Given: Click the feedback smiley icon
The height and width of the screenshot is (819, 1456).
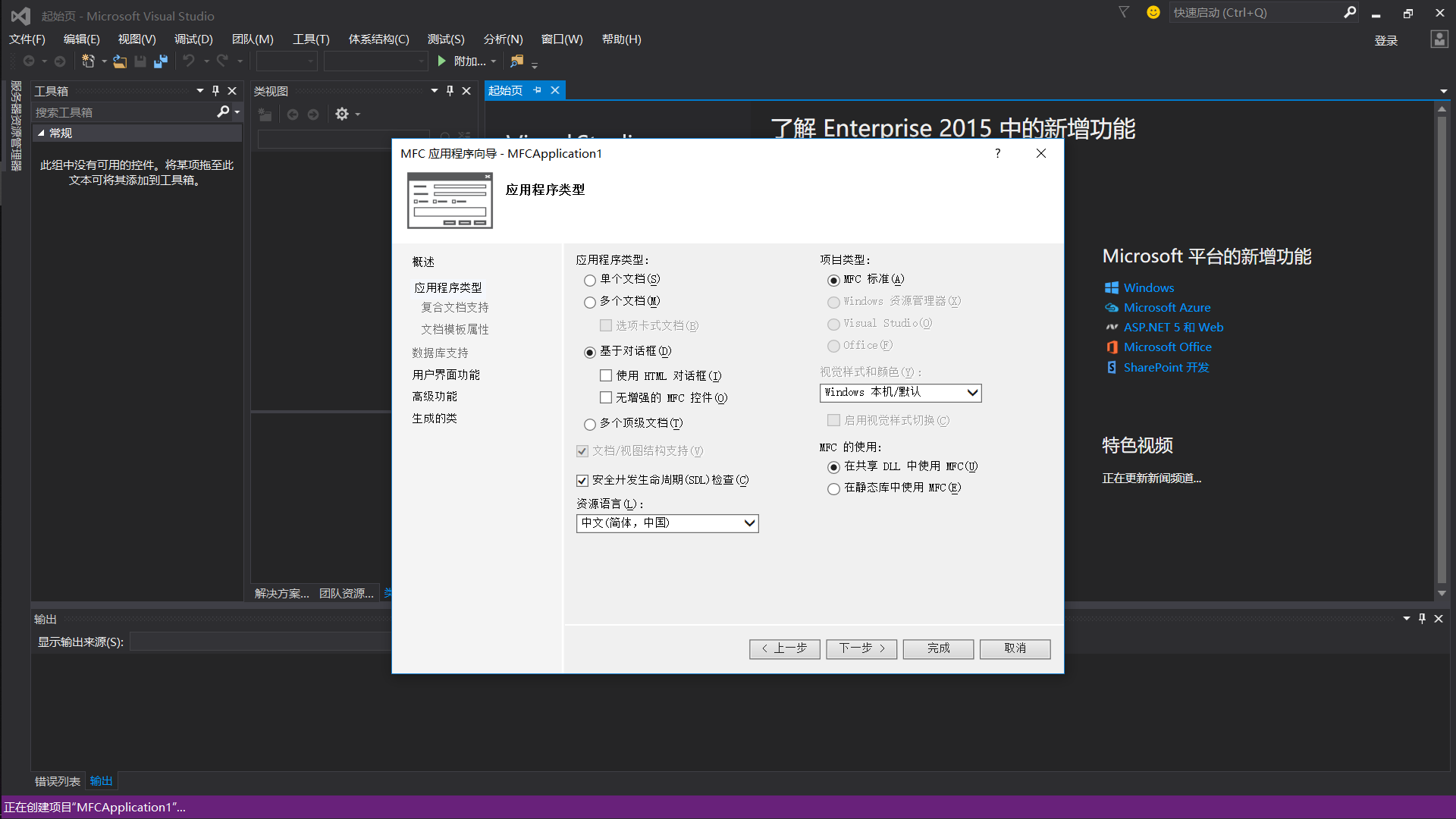Looking at the screenshot, I should click(x=1153, y=12).
